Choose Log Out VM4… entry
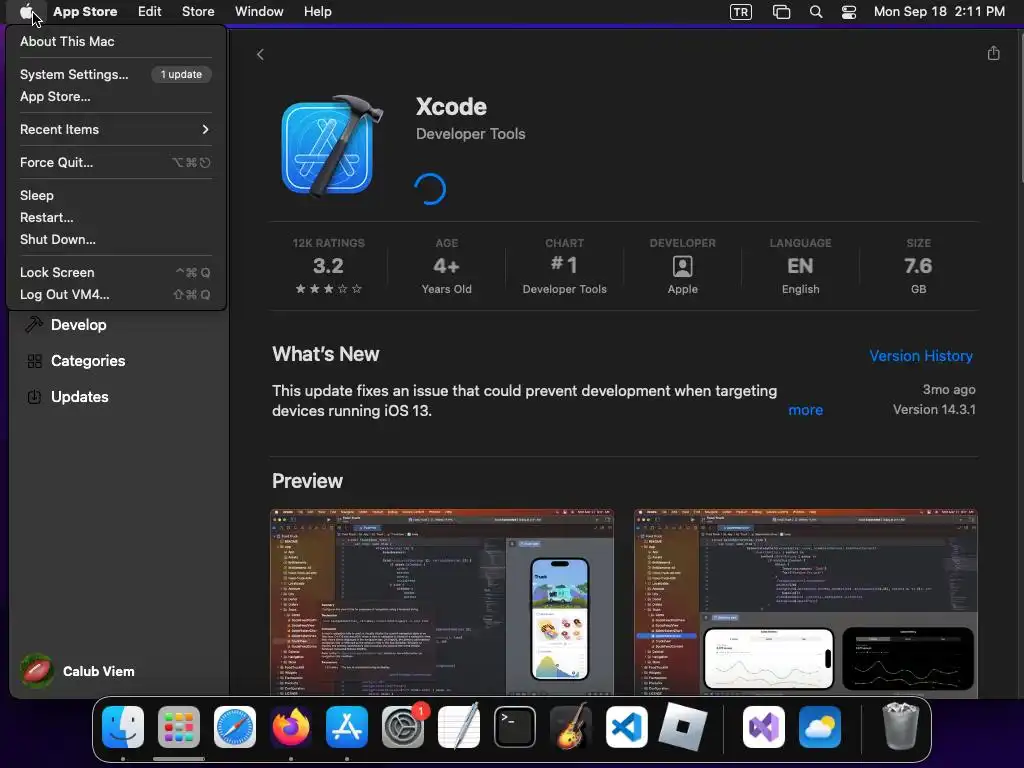Screen dimensions: 1024x768 (116, 295)
